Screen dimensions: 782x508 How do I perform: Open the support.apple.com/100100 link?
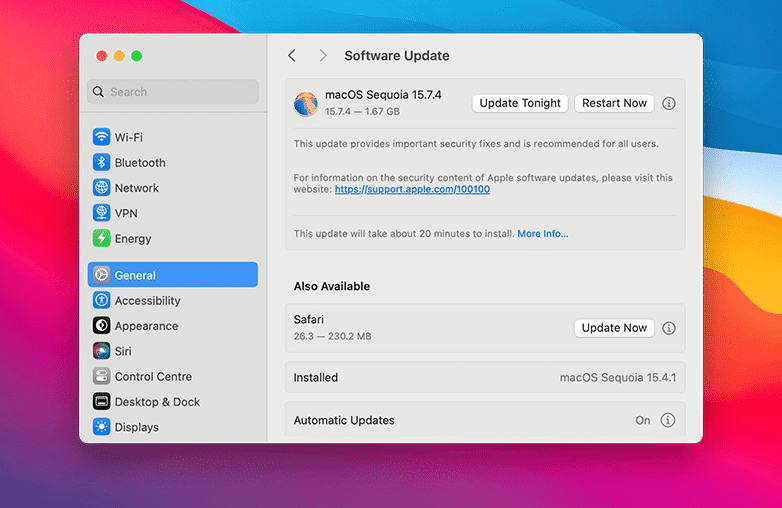[x=412, y=189]
